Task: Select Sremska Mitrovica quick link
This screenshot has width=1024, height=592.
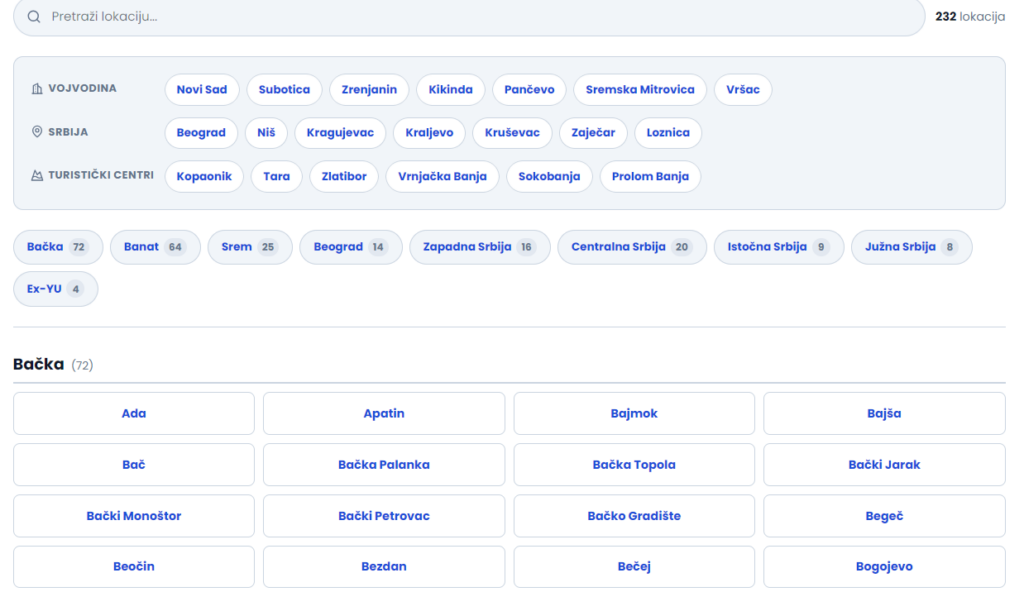Action: tap(640, 90)
